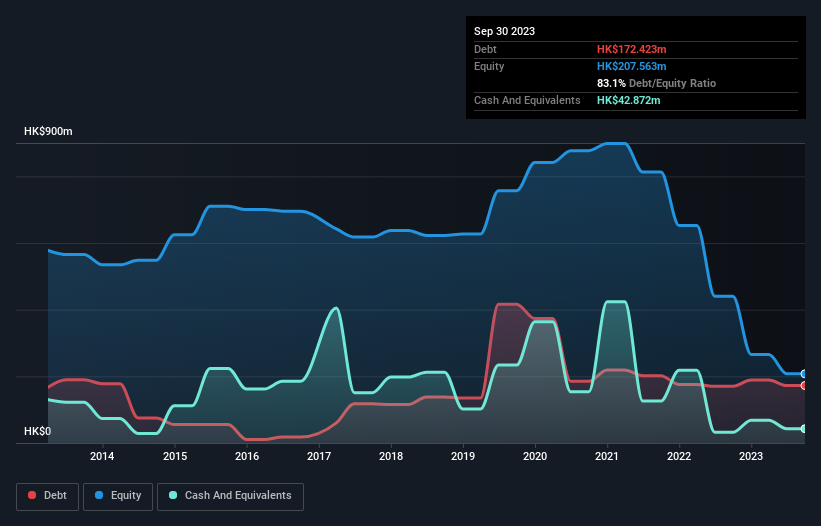821x526 pixels.
Task: Click the HK$900m axis label
Action: (x=48, y=131)
